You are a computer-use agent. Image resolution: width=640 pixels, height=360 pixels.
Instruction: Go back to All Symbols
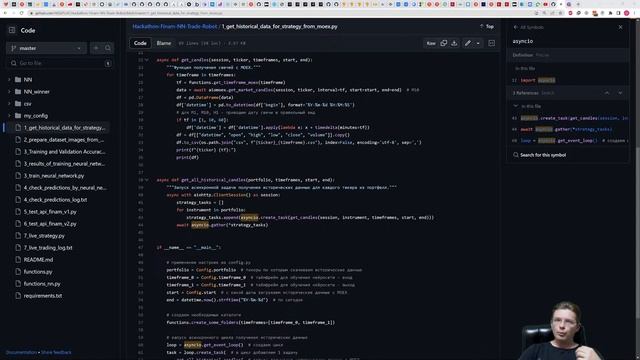[x=529, y=27]
